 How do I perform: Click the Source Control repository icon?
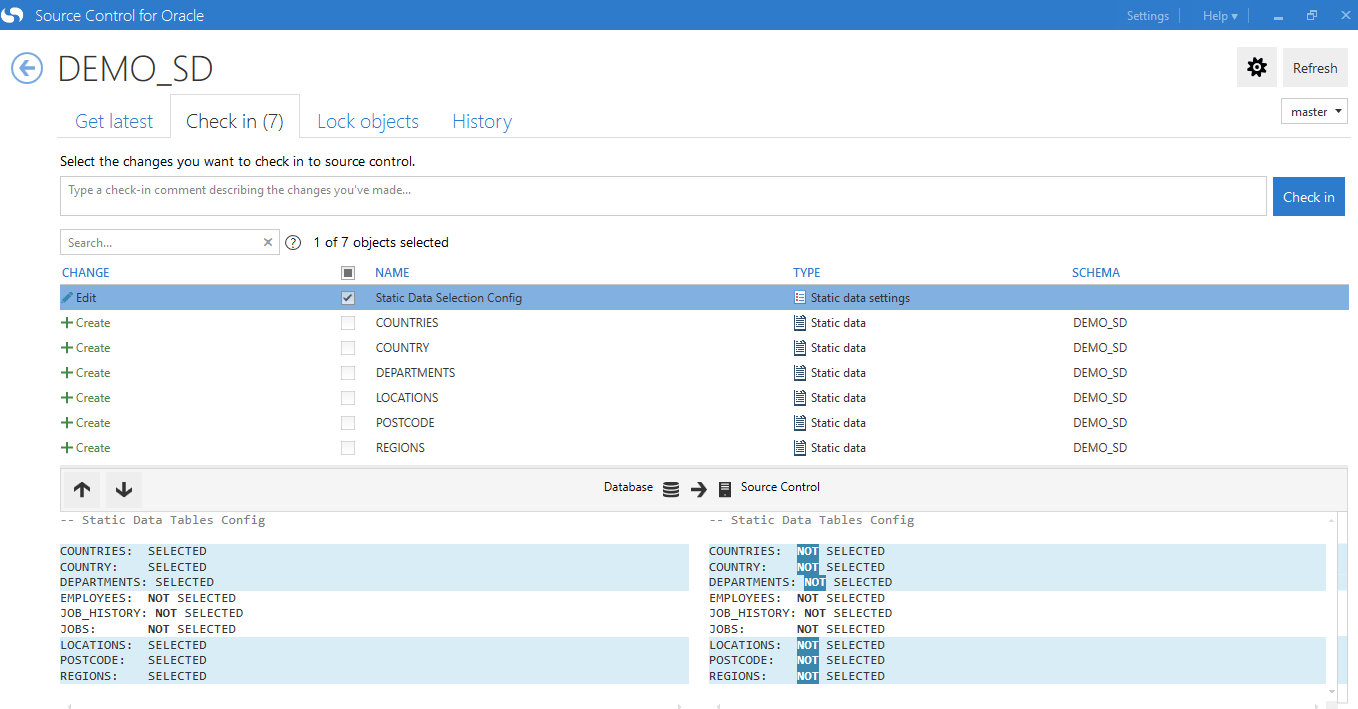pyautogui.click(x=725, y=489)
